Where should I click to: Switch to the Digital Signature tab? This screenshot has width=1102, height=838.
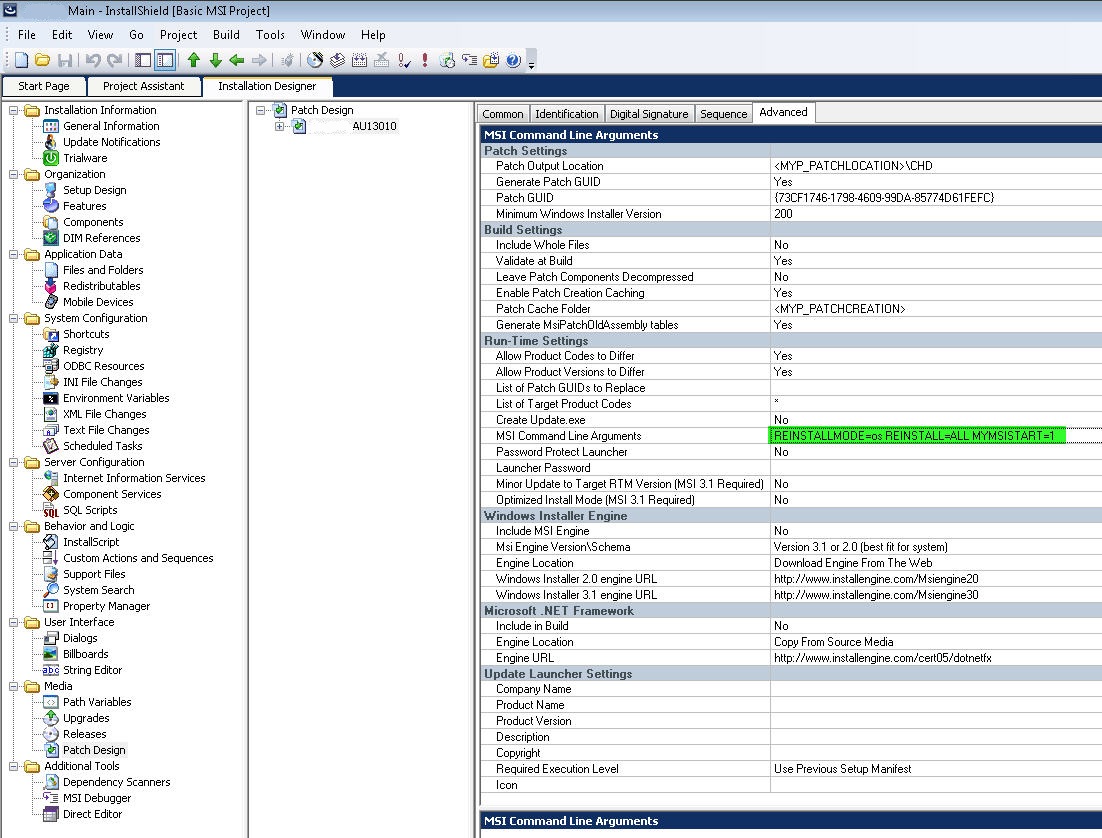pyautogui.click(x=649, y=114)
